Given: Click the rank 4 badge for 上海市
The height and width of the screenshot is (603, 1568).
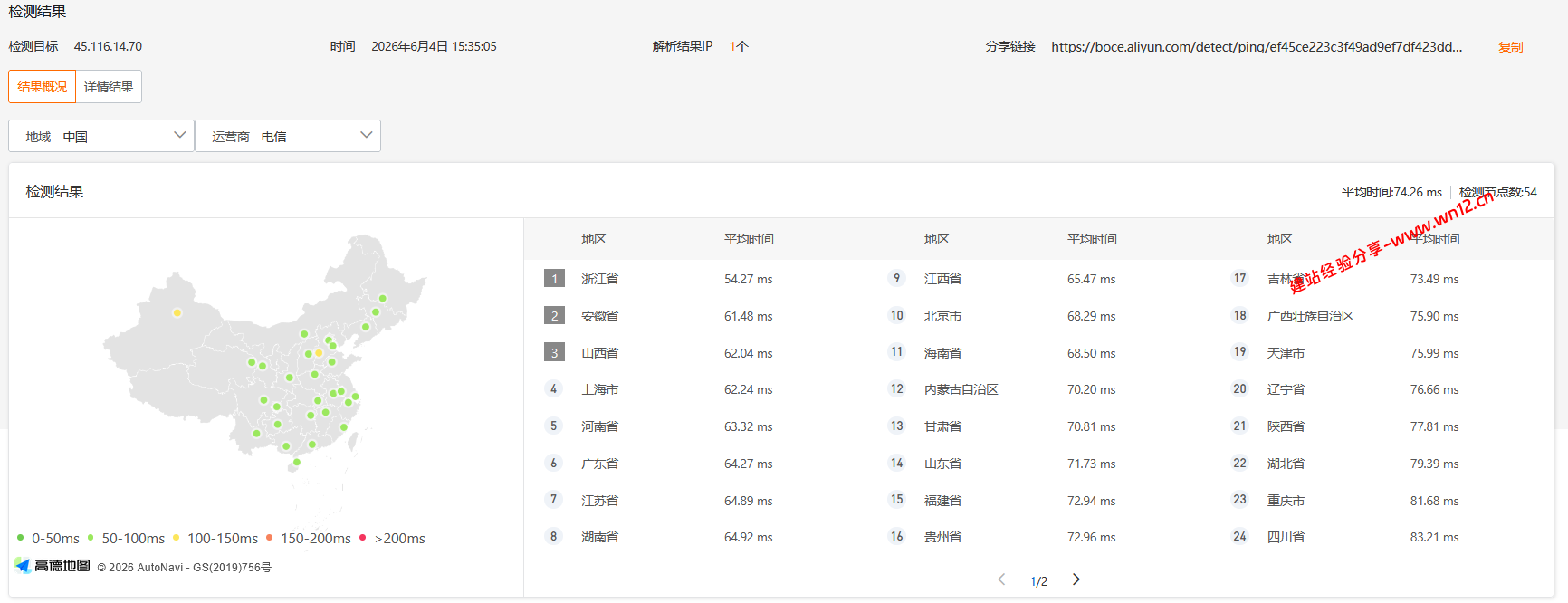Looking at the screenshot, I should 554,389.
